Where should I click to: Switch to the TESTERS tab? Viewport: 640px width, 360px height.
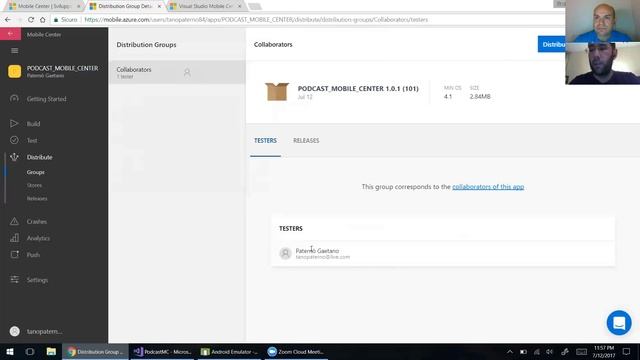[265, 140]
